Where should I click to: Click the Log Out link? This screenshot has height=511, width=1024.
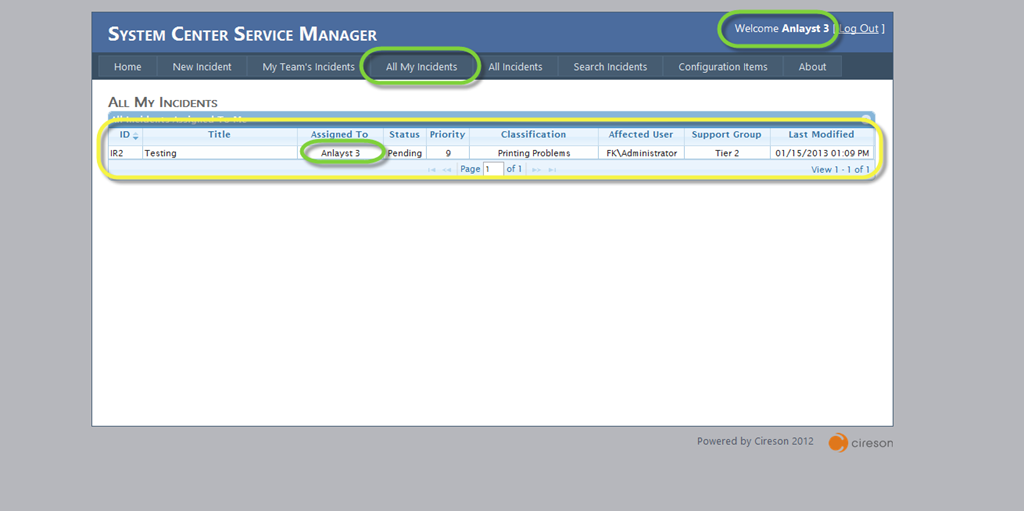pos(859,28)
